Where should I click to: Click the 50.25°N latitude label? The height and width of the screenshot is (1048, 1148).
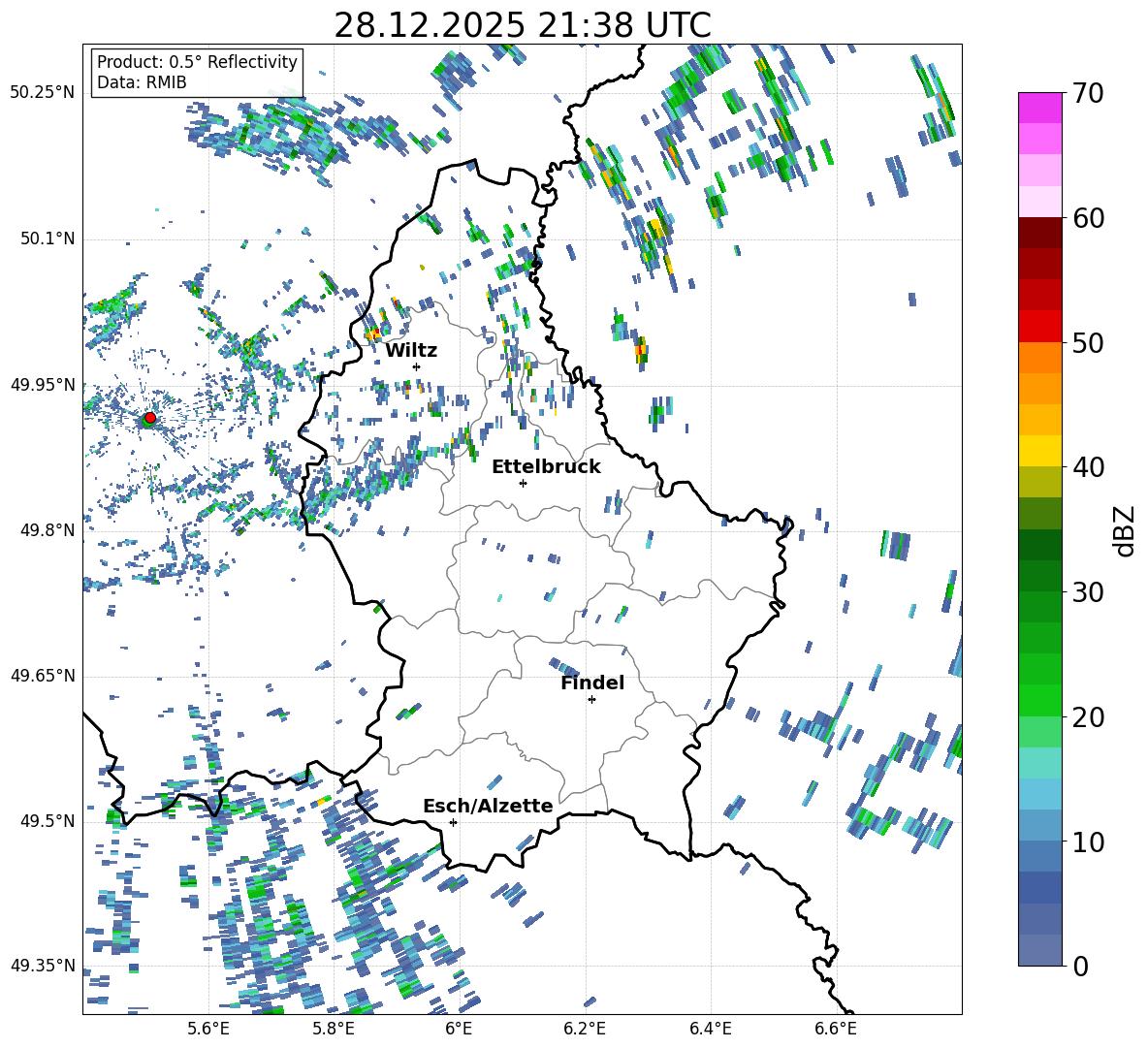[x=43, y=93]
